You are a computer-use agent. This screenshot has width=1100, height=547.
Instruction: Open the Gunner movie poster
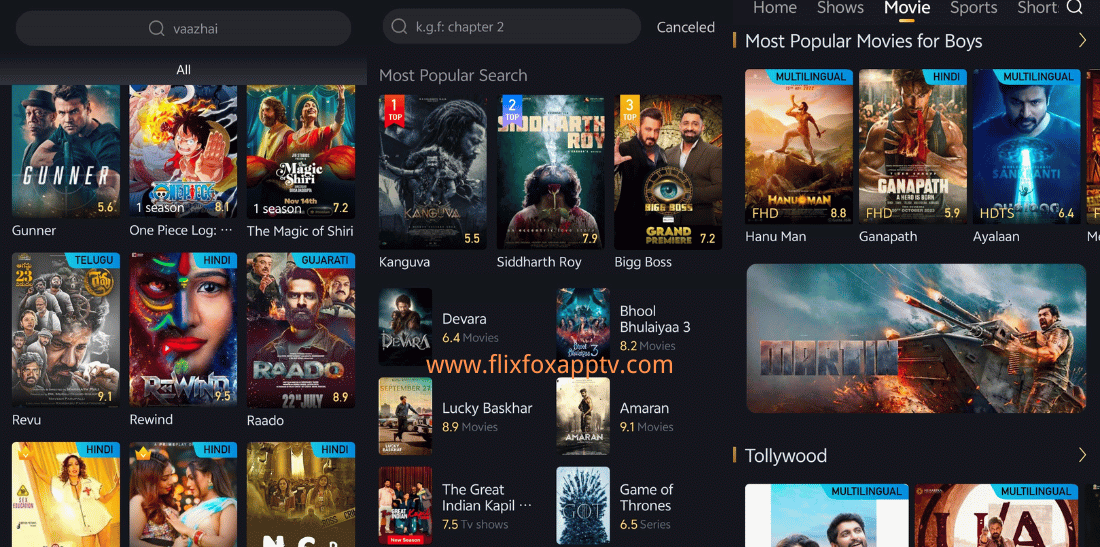click(x=65, y=151)
